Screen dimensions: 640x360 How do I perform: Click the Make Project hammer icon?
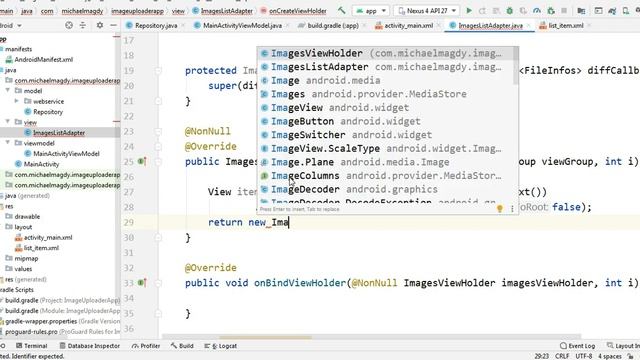(342, 11)
